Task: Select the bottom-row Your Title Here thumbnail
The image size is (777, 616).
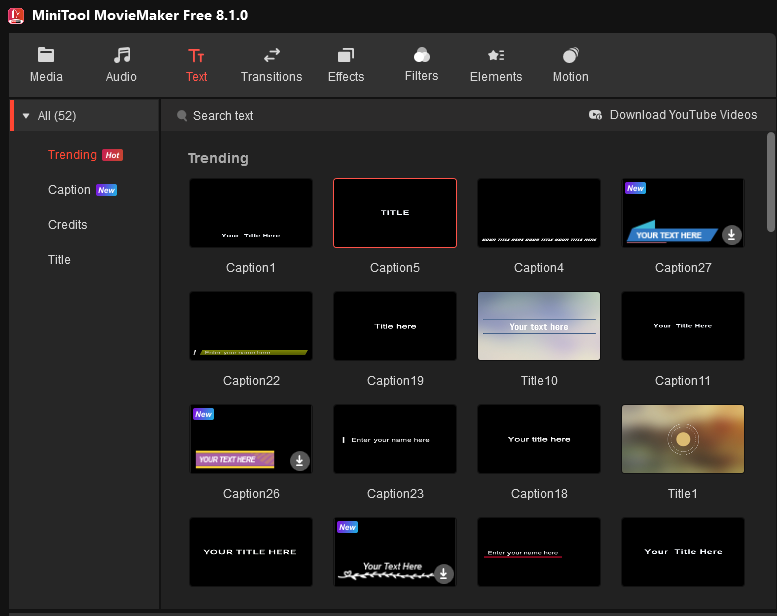Action: (x=683, y=552)
